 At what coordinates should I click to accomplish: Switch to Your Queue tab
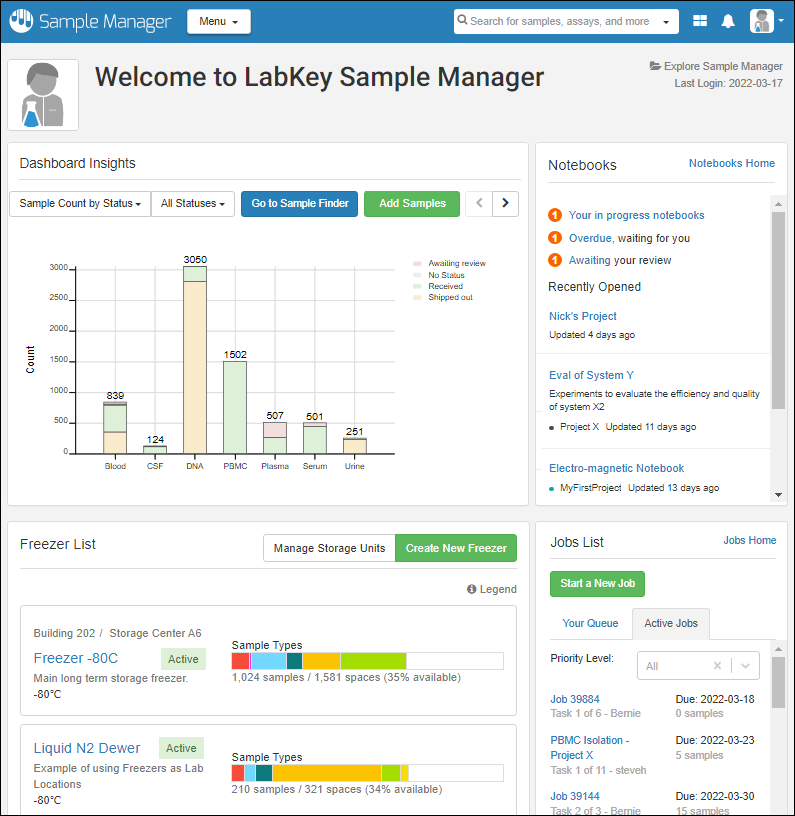tap(590, 623)
